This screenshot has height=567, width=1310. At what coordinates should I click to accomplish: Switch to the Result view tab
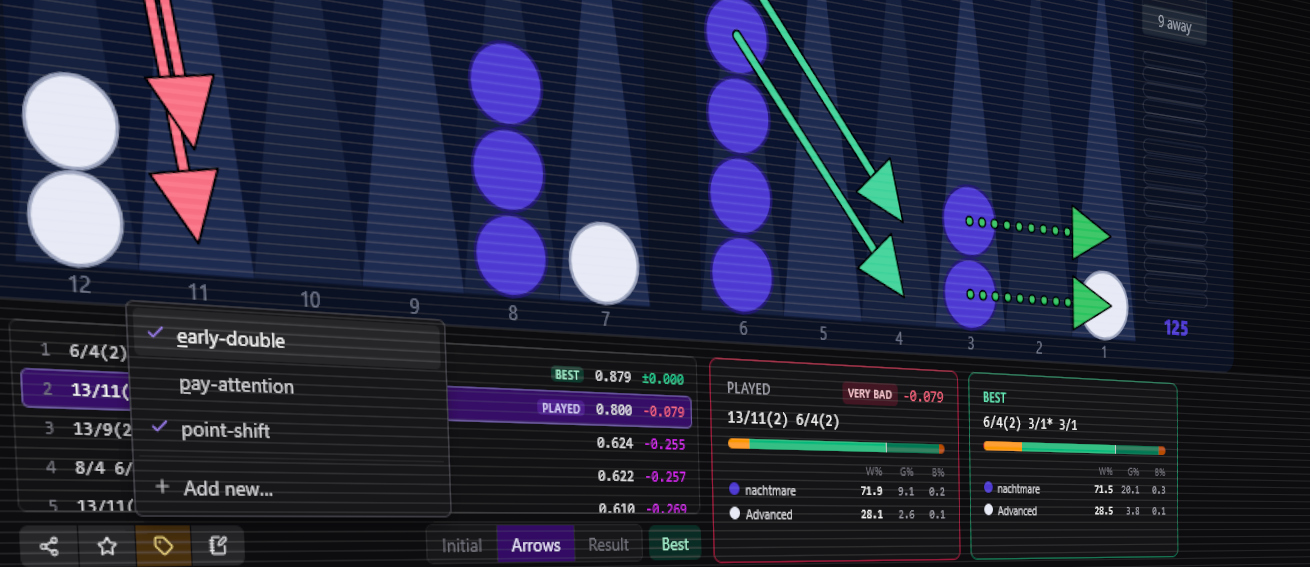point(608,545)
